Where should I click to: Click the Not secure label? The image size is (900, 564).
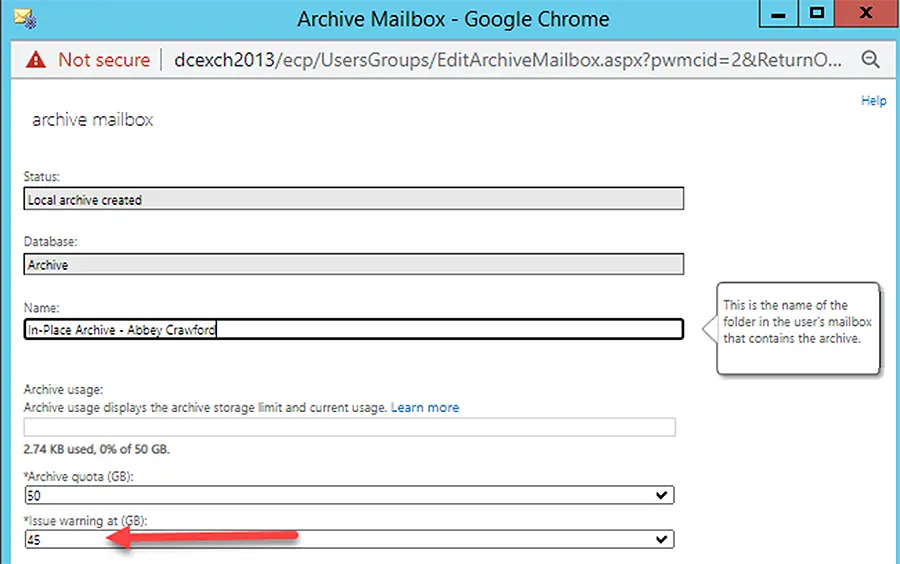104,60
